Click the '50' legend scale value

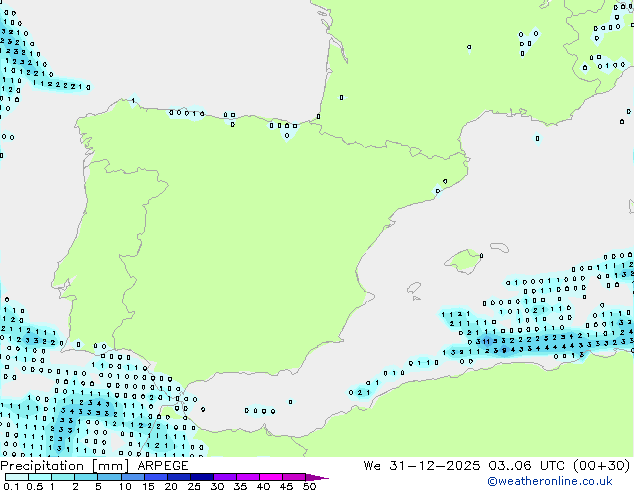pyautogui.click(x=309, y=486)
